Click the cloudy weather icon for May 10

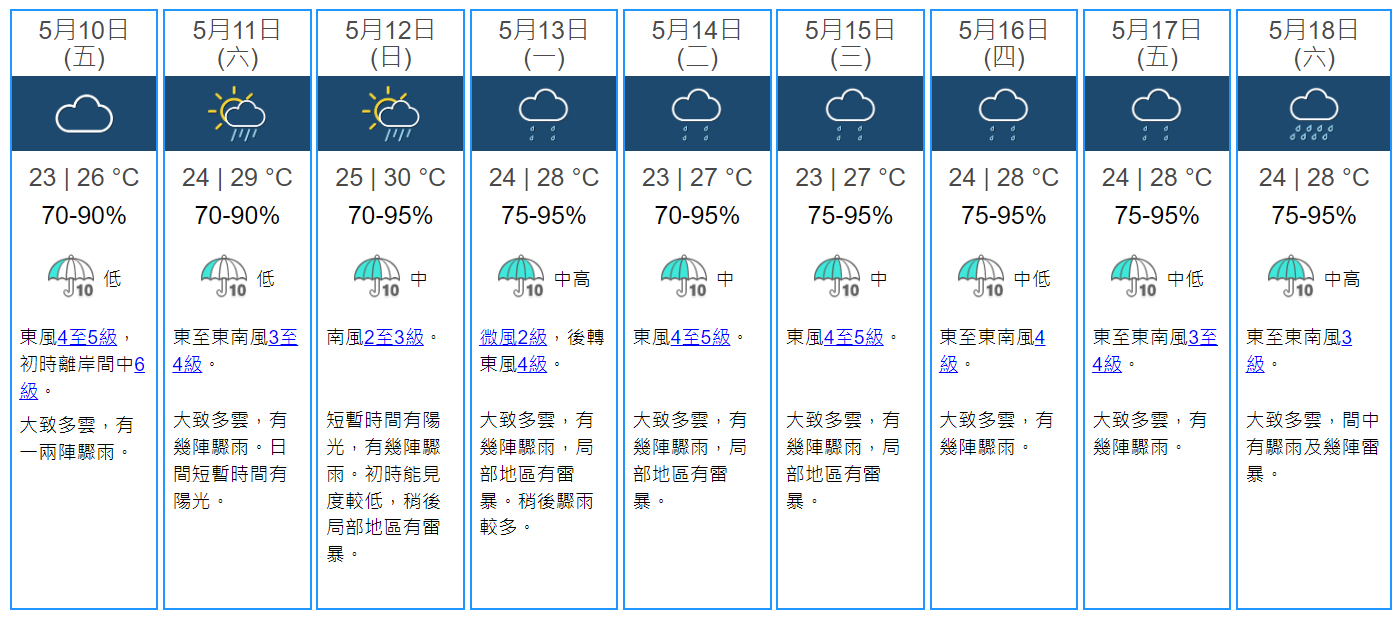[84, 114]
